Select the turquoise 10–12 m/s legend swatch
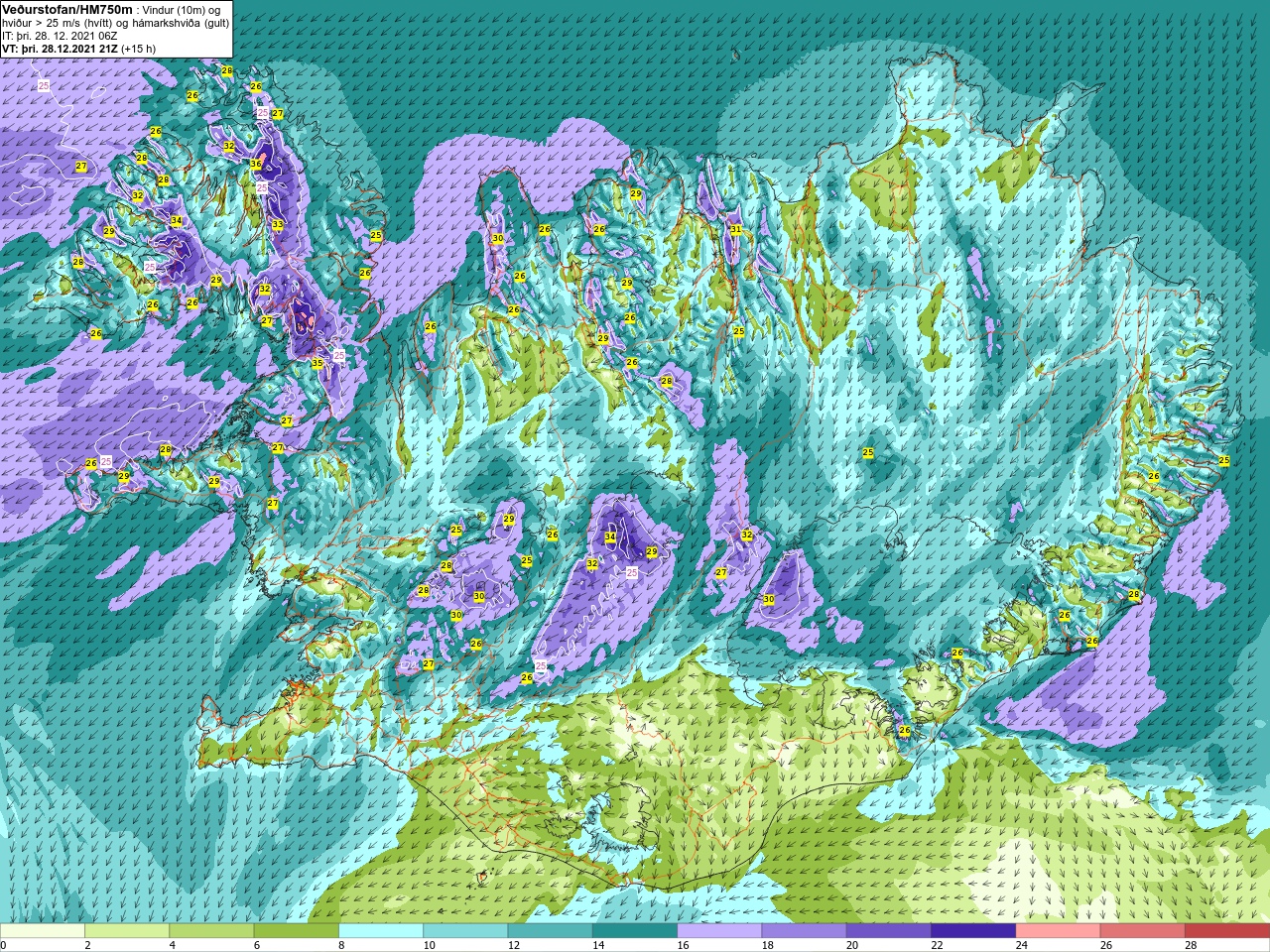Image resolution: width=1270 pixels, height=952 pixels. [465, 930]
